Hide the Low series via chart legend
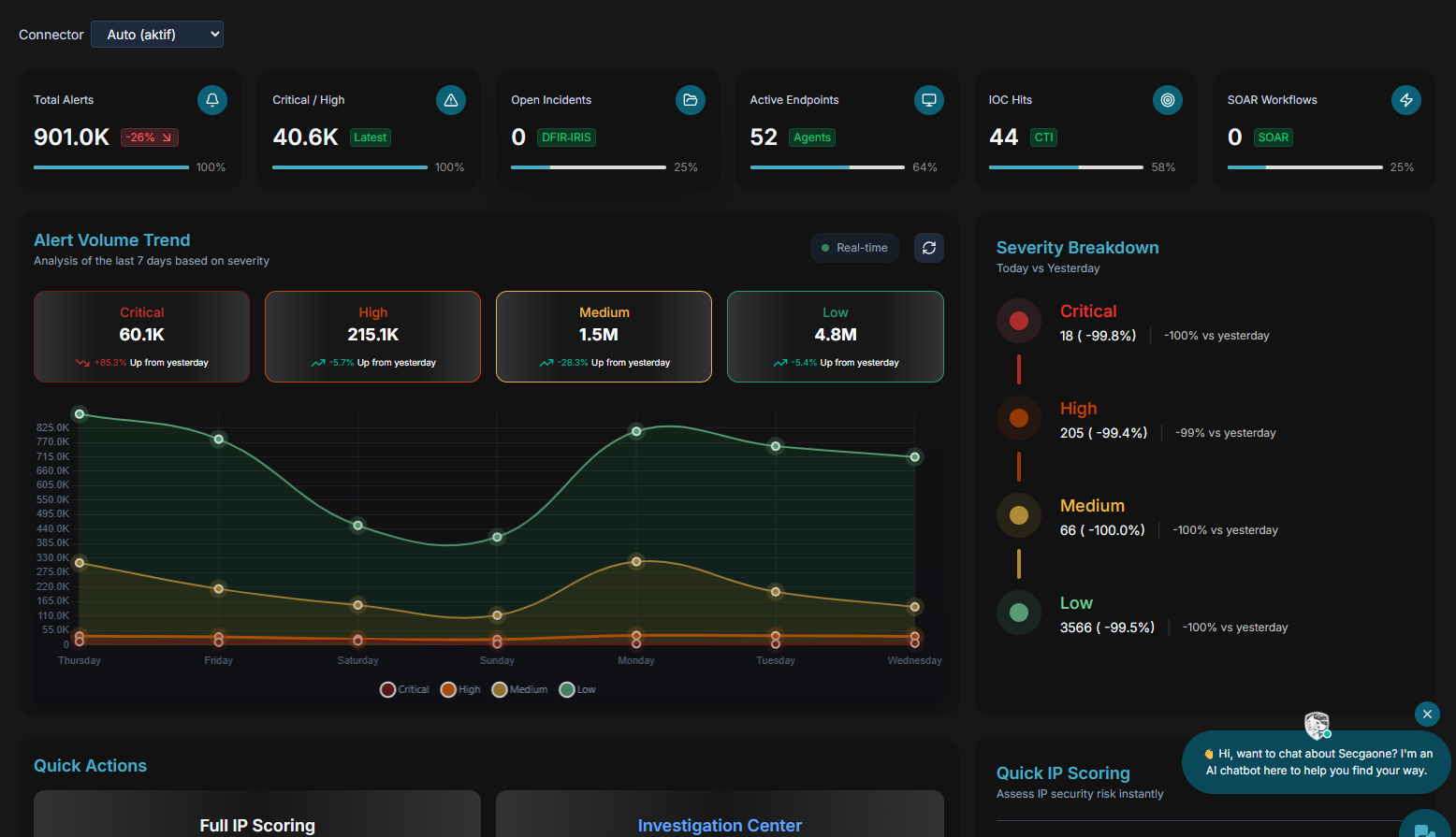 pyautogui.click(x=577, y=689)
